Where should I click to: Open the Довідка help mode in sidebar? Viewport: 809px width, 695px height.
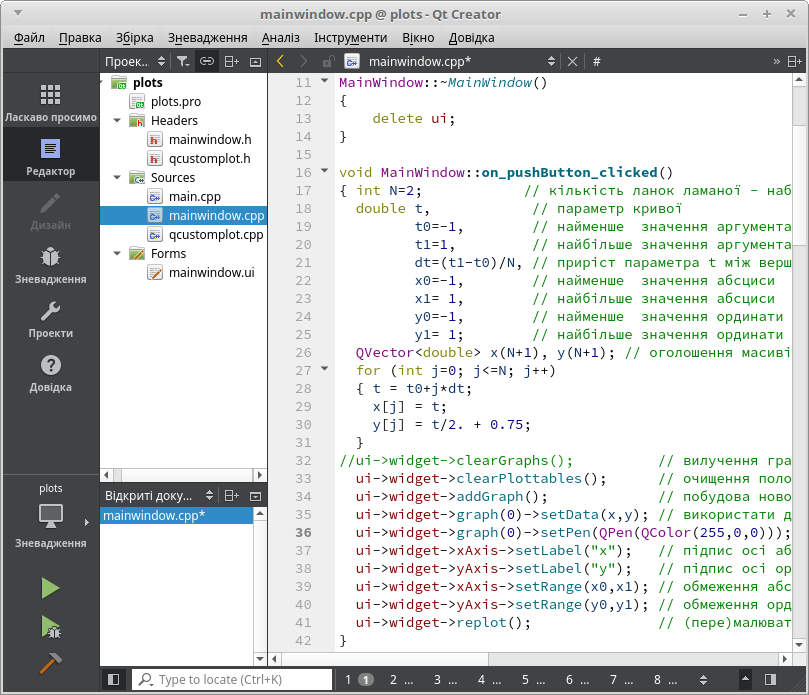pyautogui.click(x=50, y=373)
